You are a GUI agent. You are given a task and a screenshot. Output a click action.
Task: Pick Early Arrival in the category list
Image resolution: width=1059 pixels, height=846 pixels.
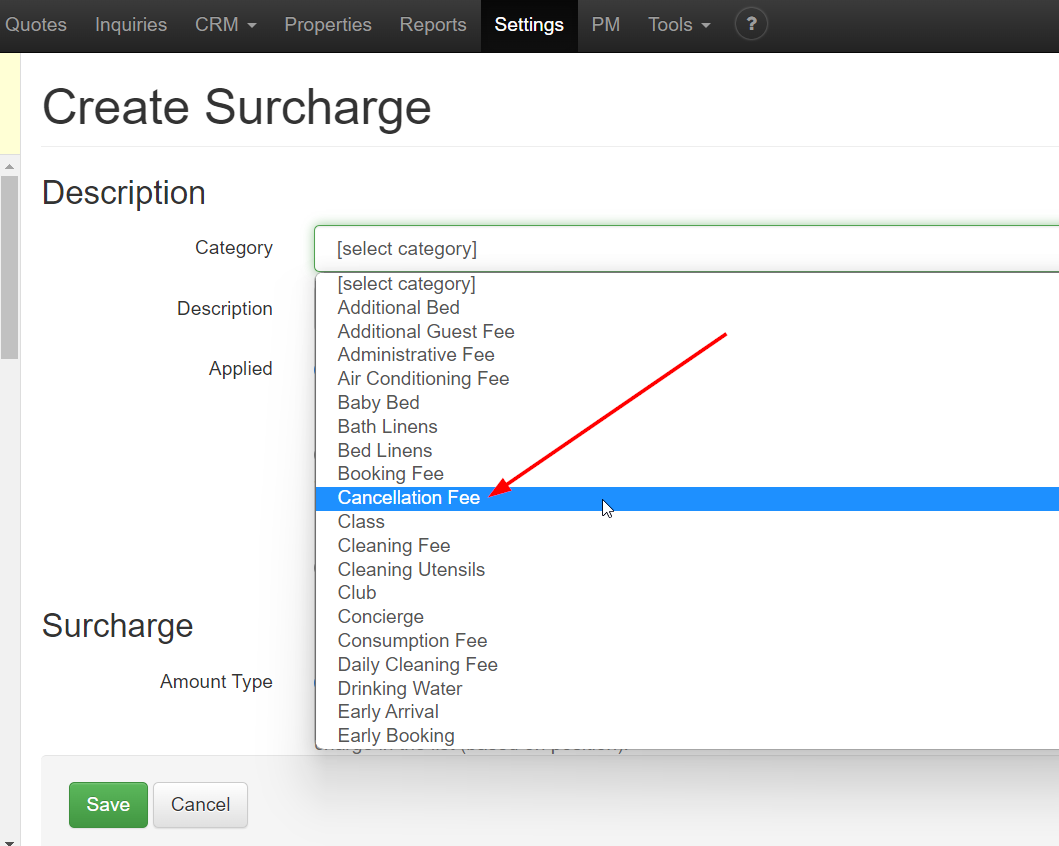tap(388, 711)
